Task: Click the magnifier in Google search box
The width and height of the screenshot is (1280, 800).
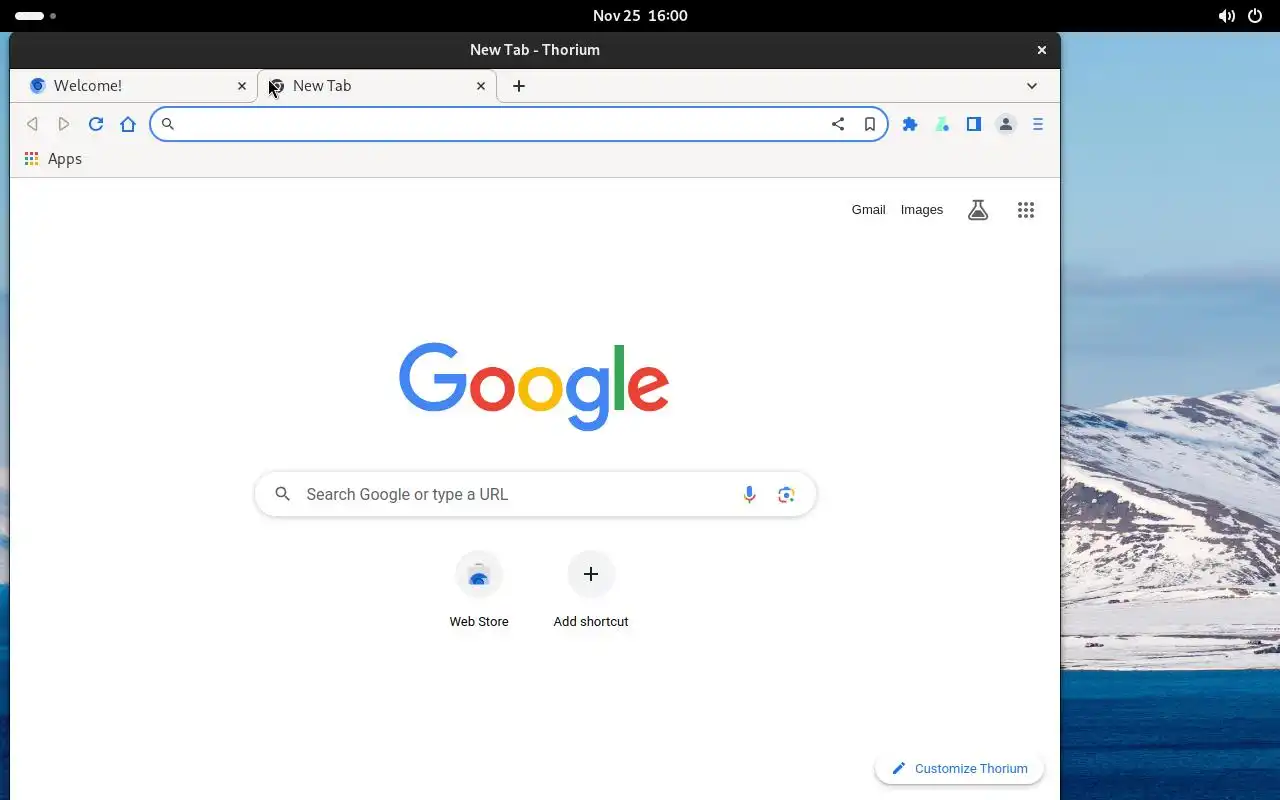Action: tap(283, 494)
